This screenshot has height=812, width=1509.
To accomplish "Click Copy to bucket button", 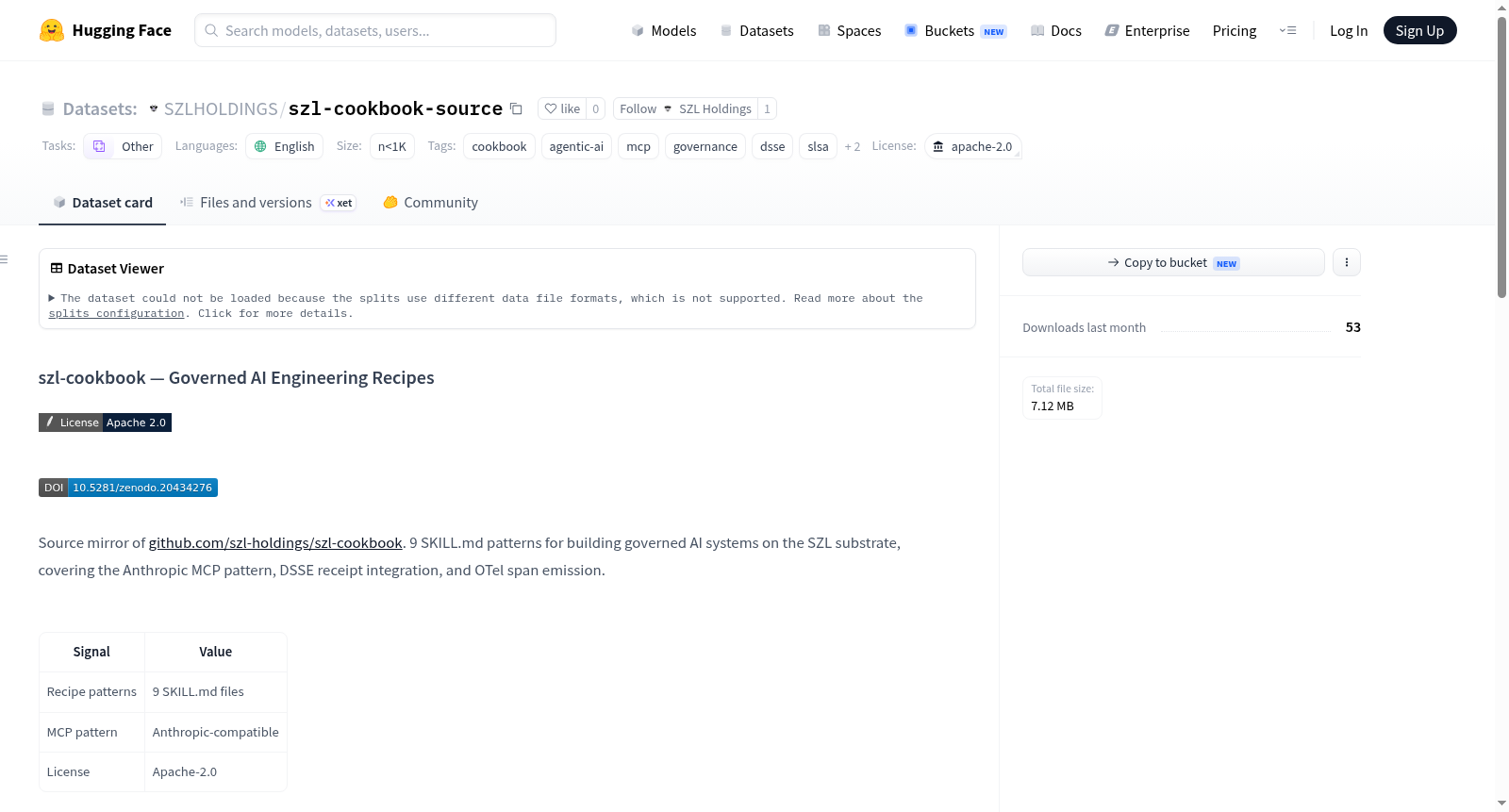I will tap(1173, 262).
